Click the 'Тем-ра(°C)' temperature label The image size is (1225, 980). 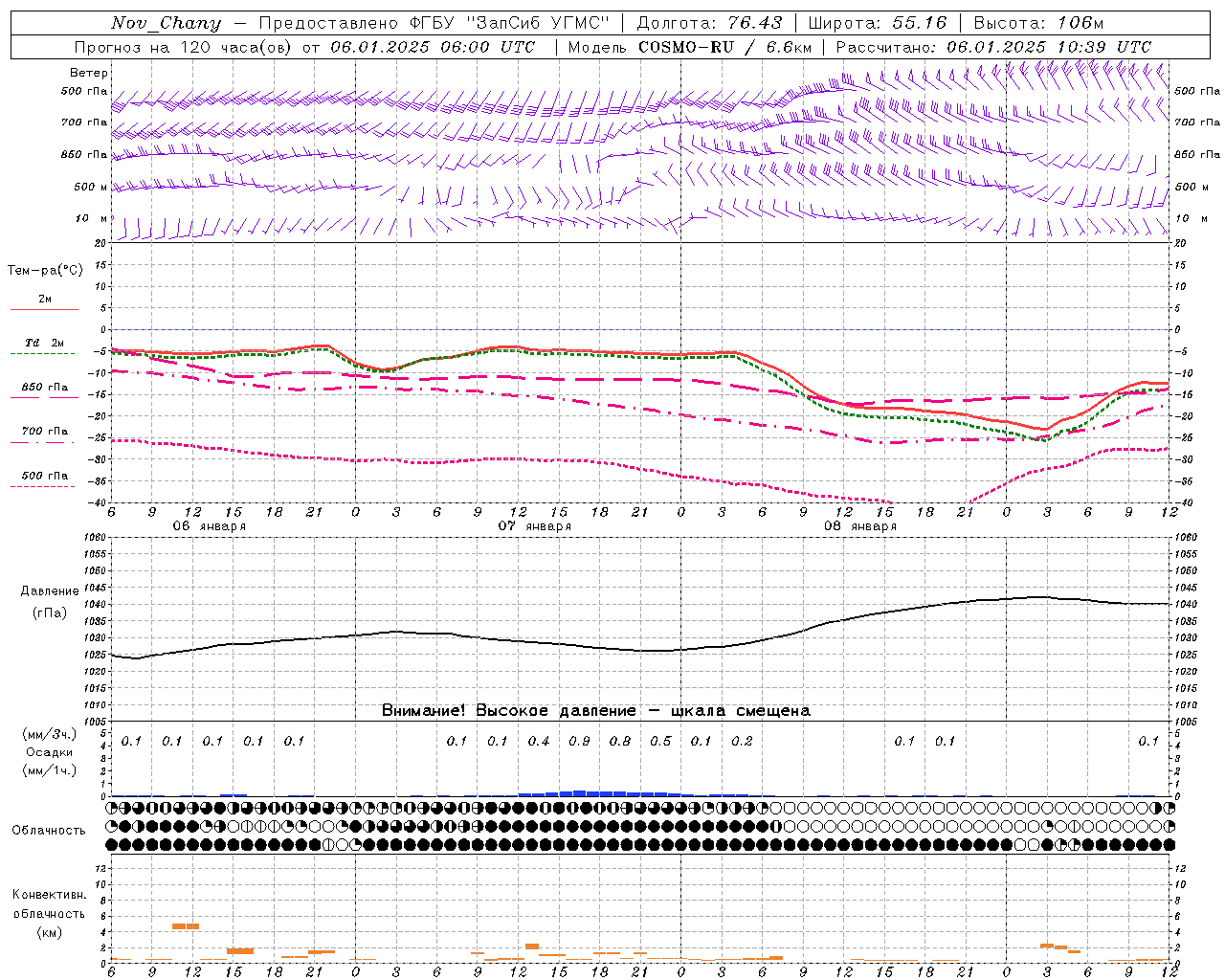click(x=45, y=271)
